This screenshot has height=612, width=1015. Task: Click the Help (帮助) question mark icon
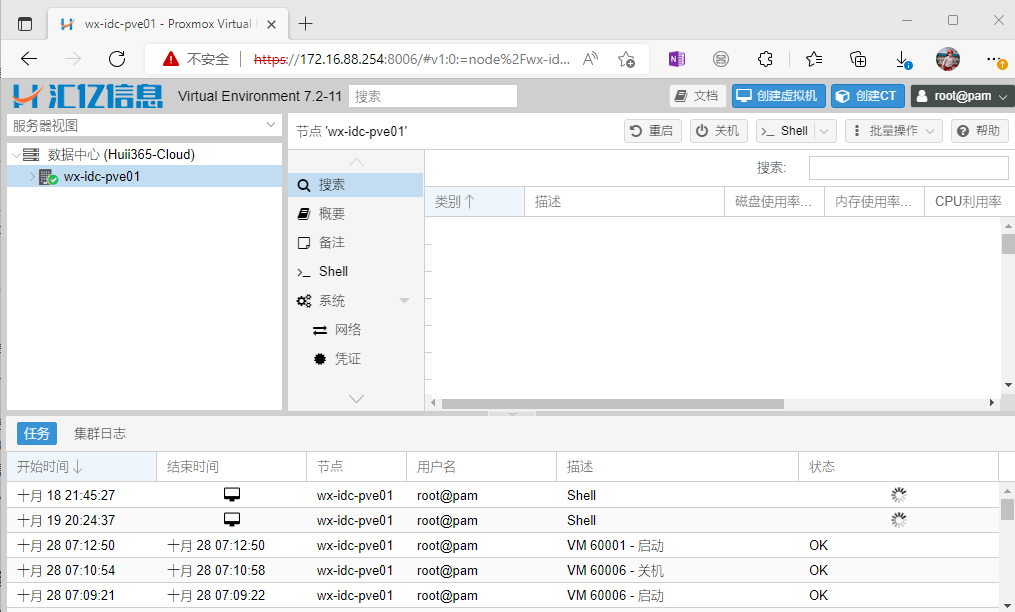[x=963, y=131]
